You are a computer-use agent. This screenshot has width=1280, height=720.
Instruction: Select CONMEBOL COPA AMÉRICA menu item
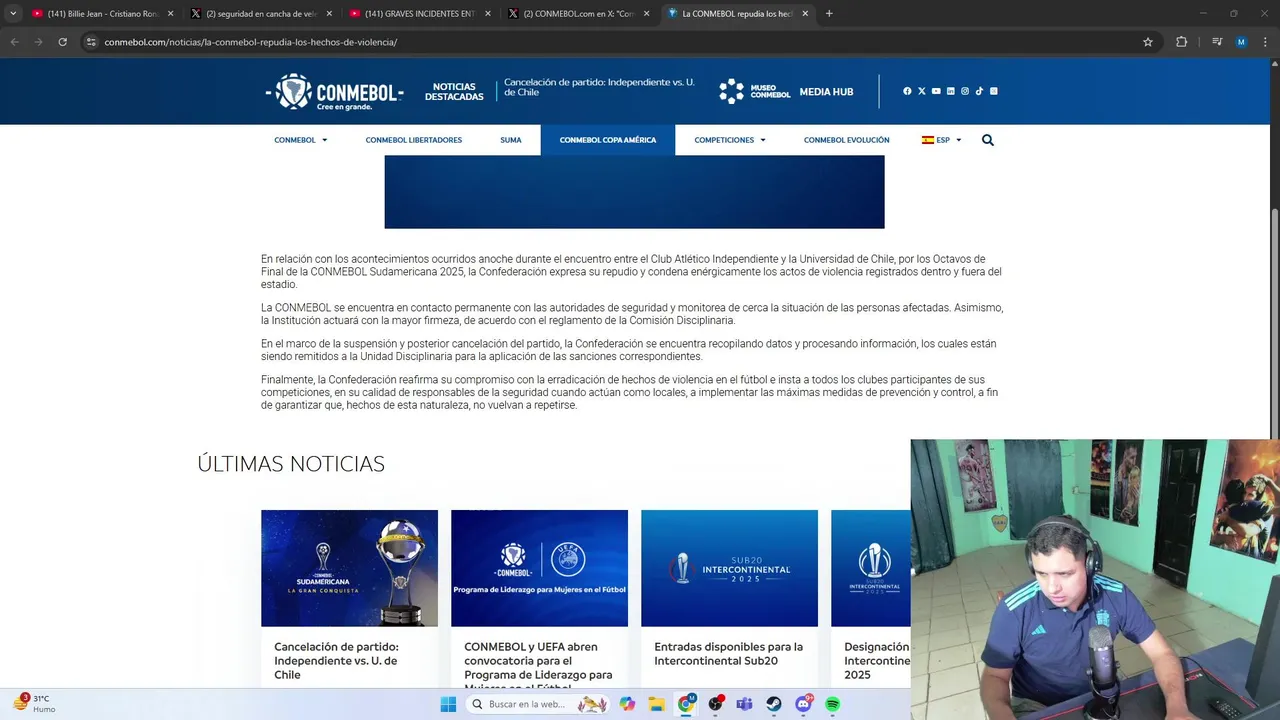[x=608, y=140]
